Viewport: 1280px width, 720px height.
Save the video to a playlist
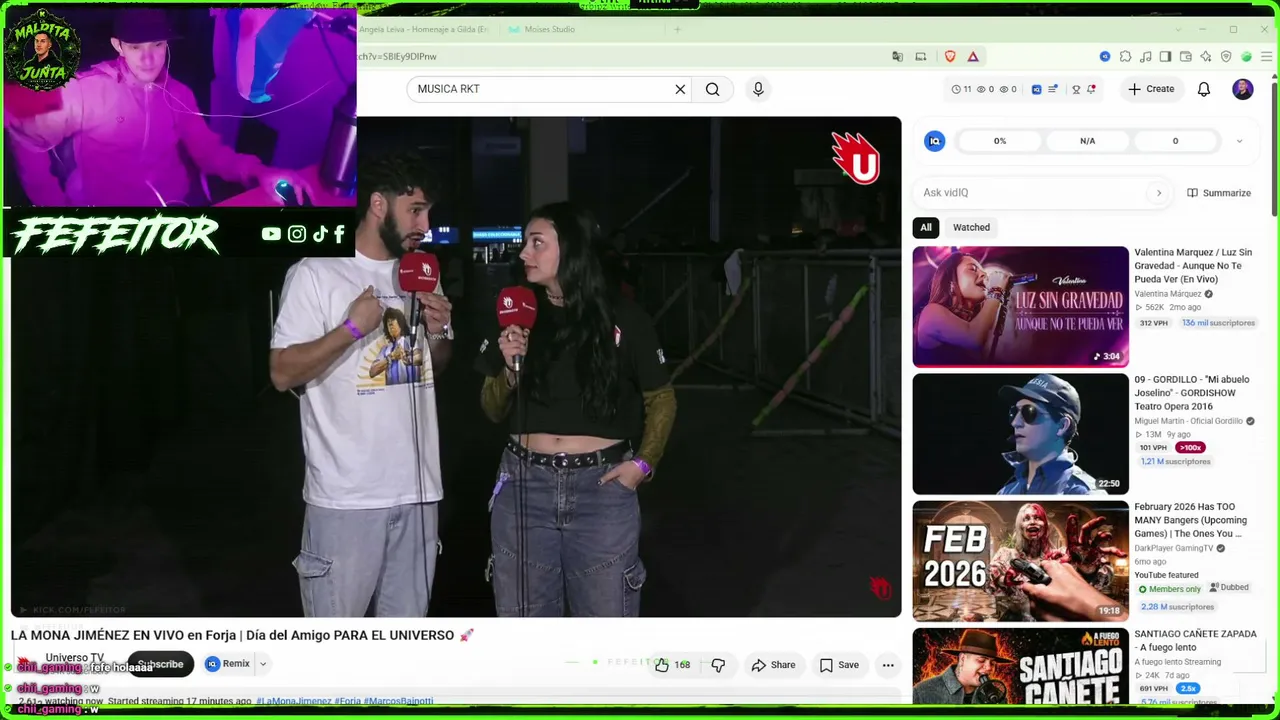(838, 665)
